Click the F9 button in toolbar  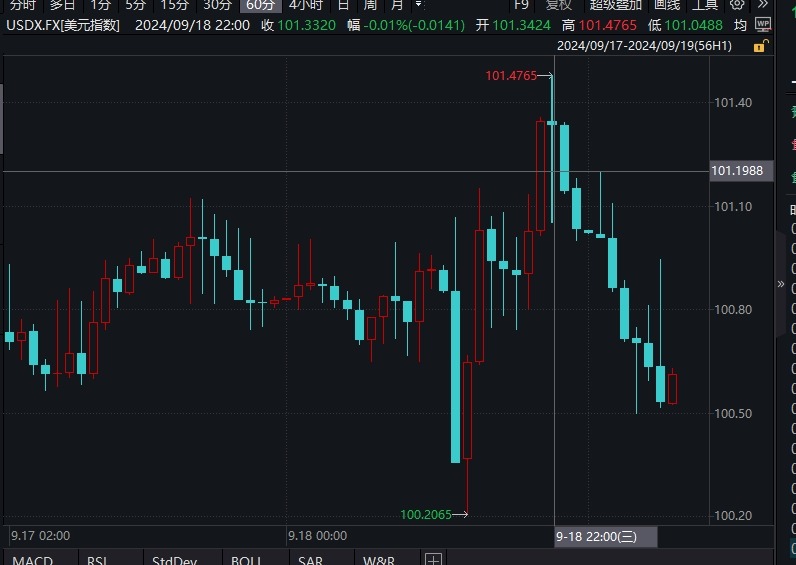coord(520,5)
